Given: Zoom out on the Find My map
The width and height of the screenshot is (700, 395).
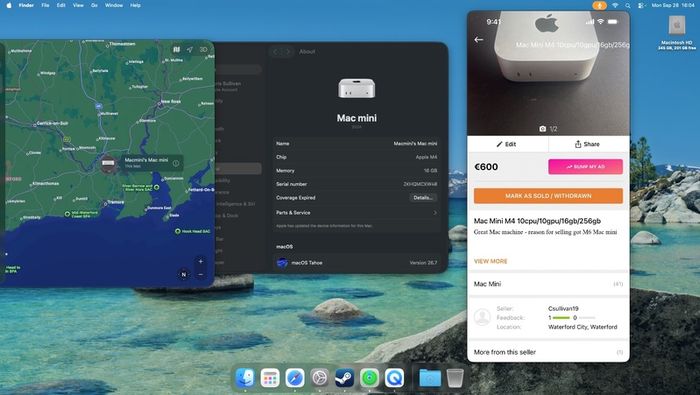Looking at the screenshot, I should click(x=200, y=274).
